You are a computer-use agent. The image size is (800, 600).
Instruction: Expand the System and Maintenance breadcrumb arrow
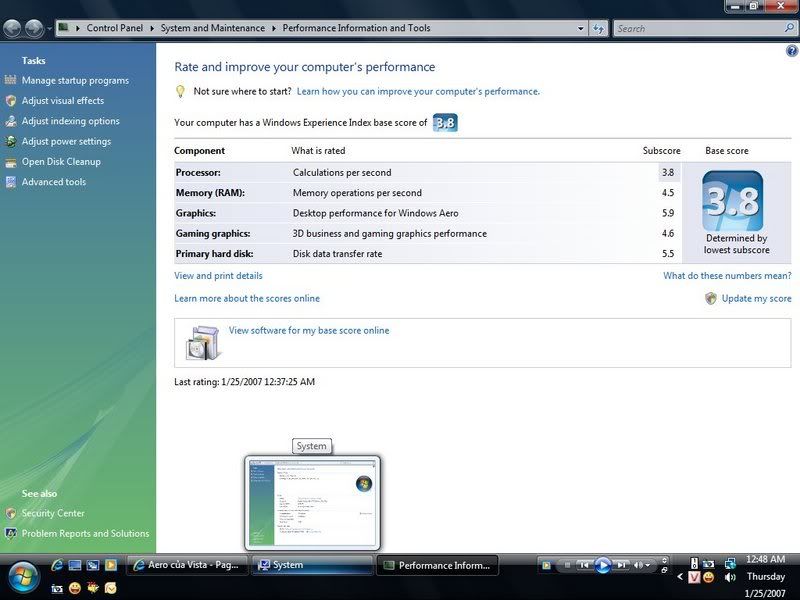click(x=273, y=28)
